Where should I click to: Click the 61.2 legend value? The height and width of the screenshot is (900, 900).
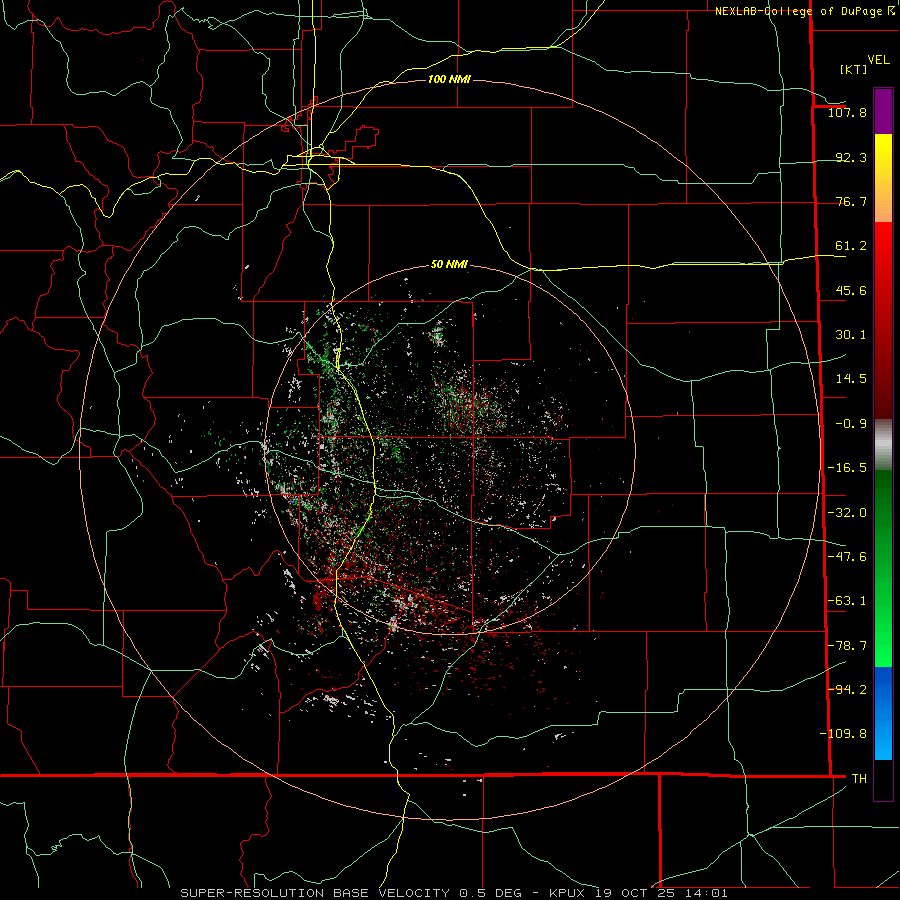[x=851, y=246]
